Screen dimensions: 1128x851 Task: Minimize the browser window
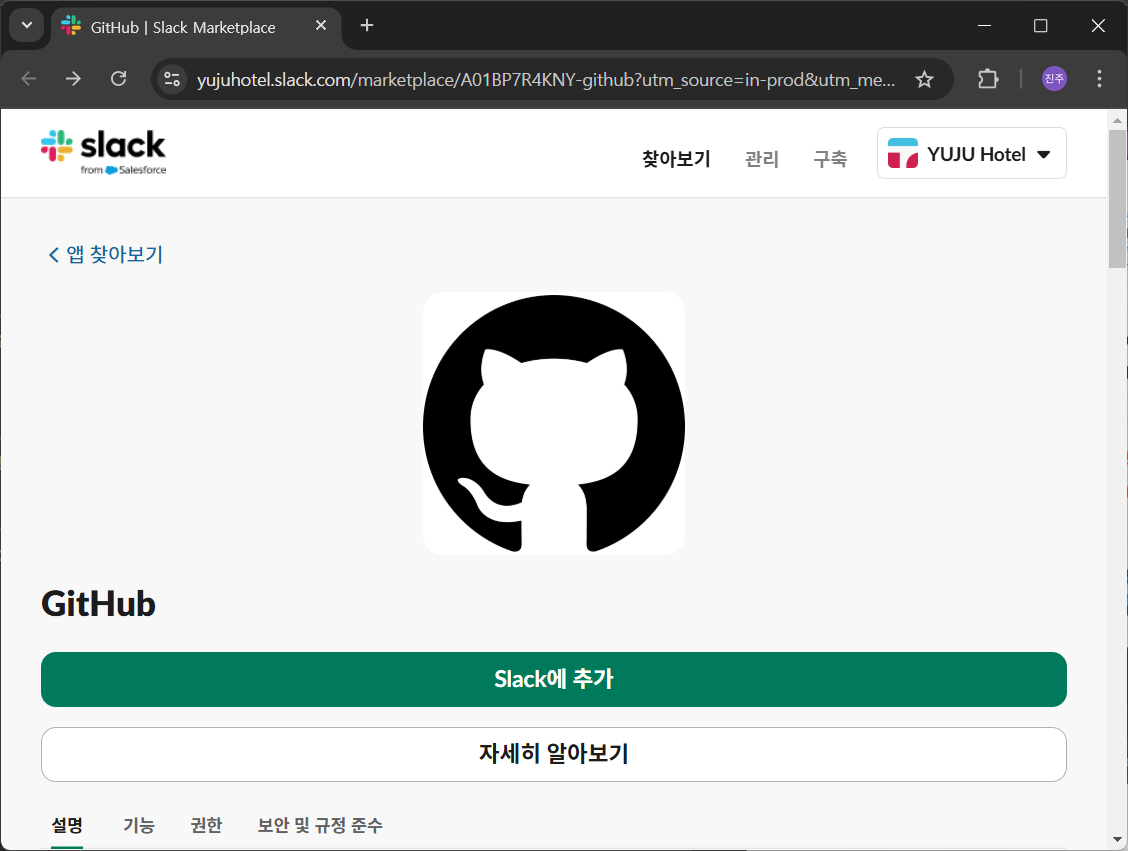[985, 26]
